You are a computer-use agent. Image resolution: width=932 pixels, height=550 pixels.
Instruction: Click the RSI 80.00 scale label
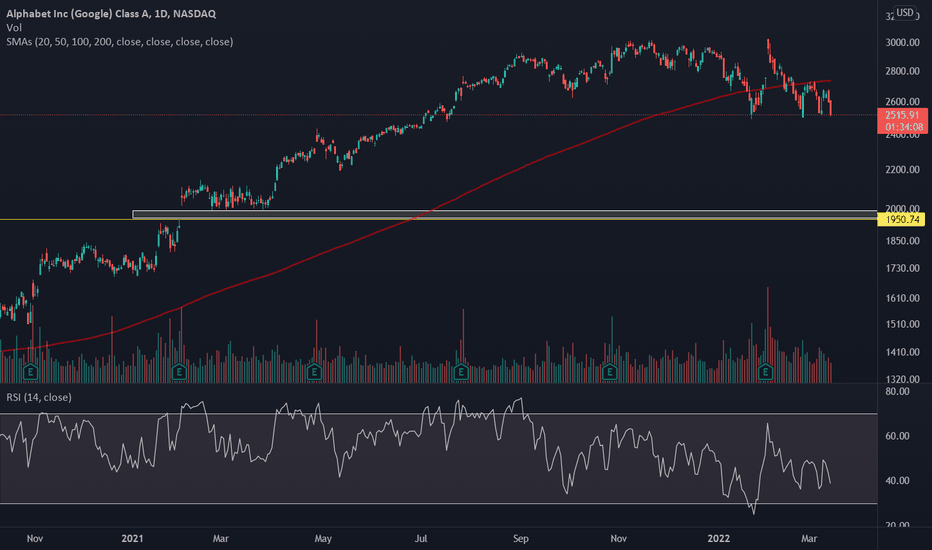click(x=897, y=391)
